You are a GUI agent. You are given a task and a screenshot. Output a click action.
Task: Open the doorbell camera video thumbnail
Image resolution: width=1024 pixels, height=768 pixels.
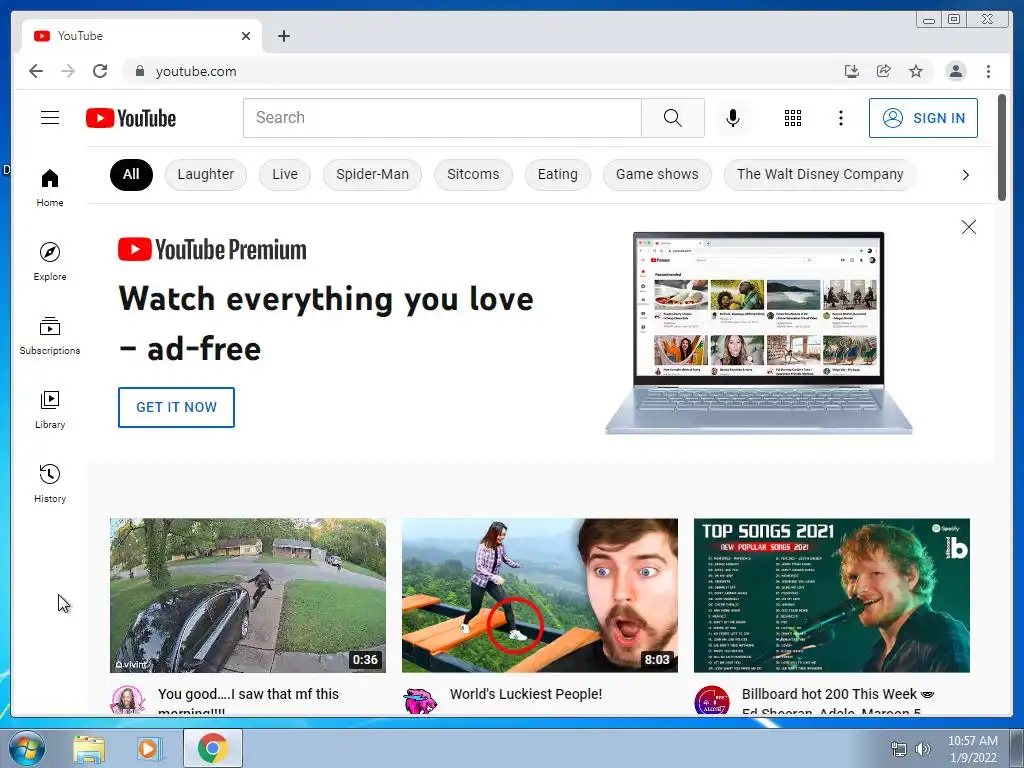248,595
